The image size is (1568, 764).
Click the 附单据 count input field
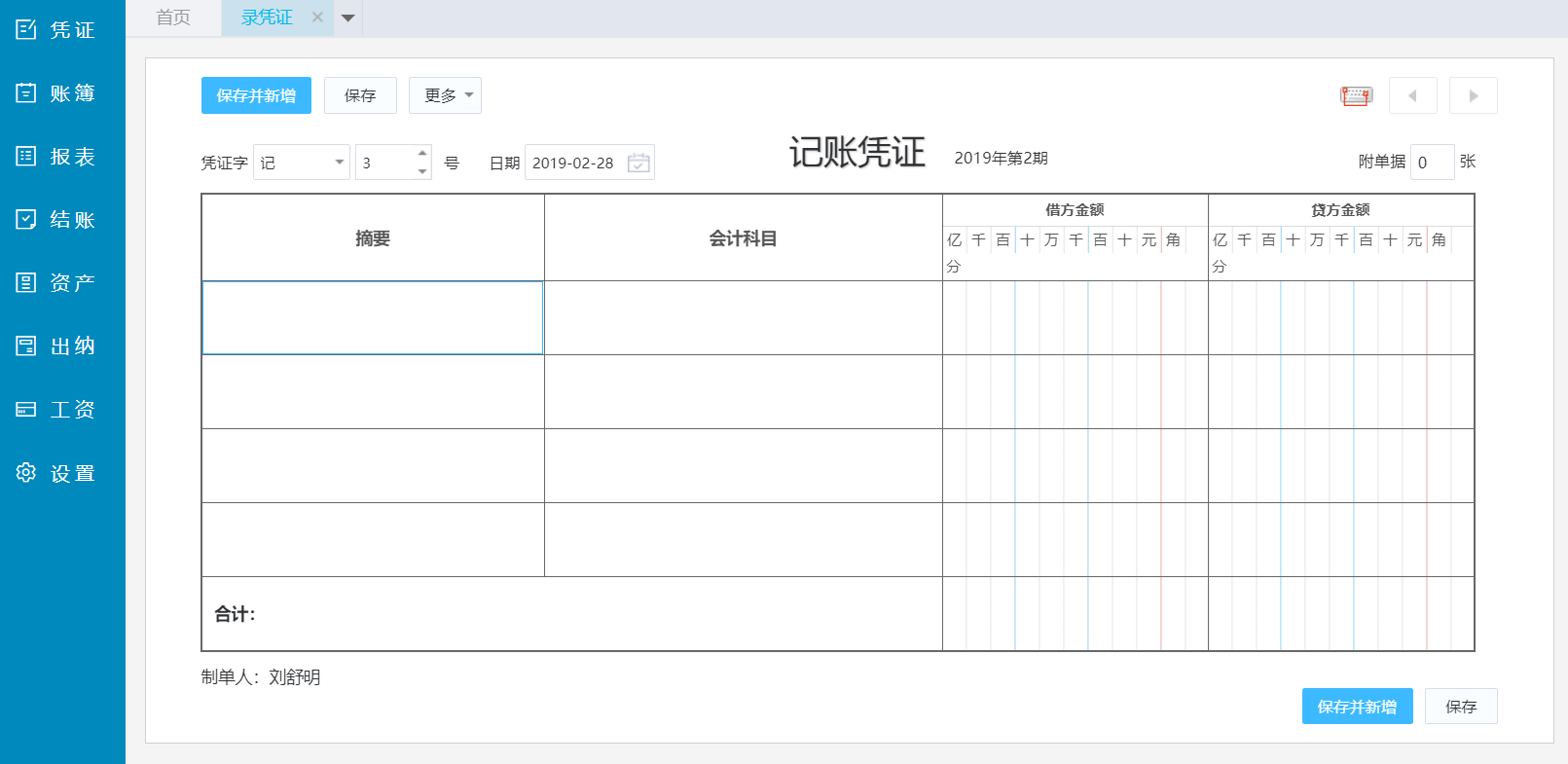(1433, 163)
